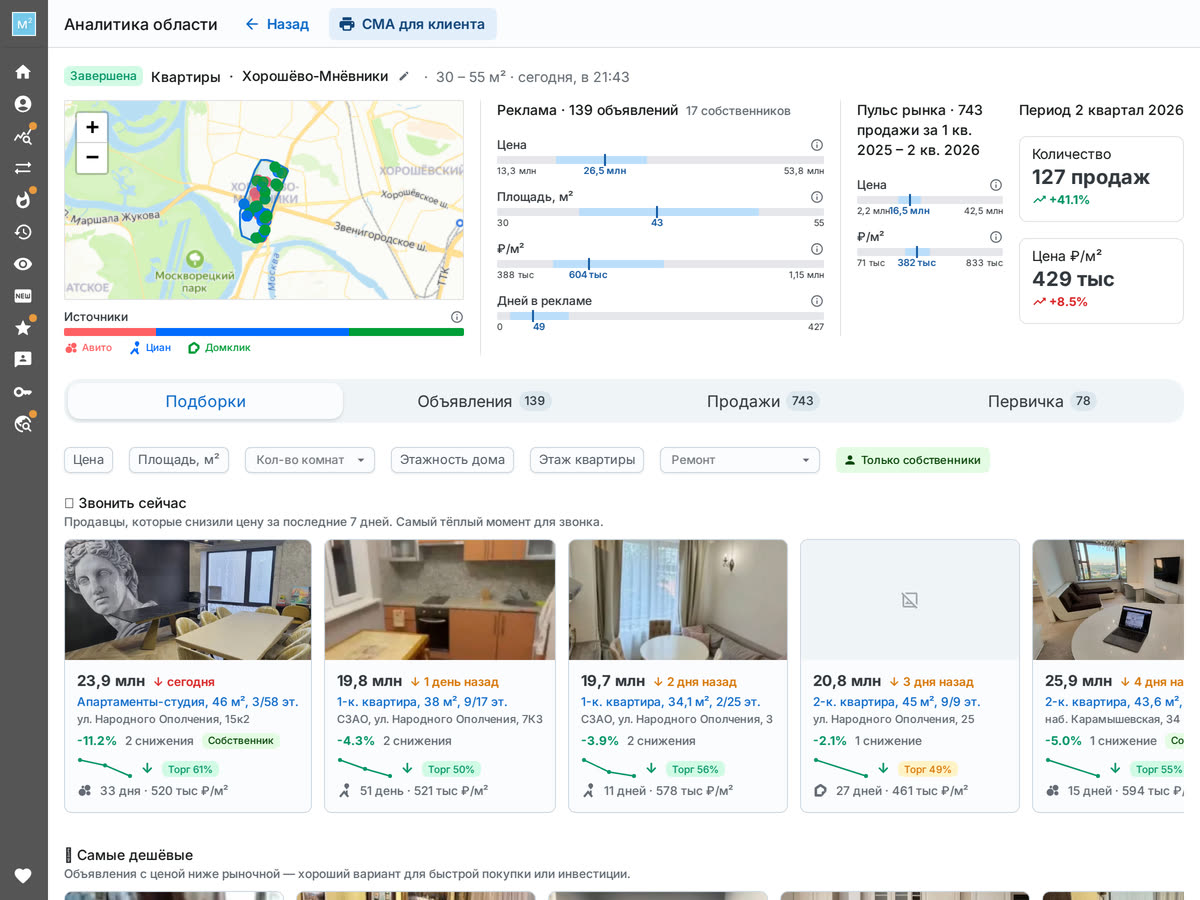Go back with the Назад link
This screenshot has height=900, width=1200.
pos(277,24)
